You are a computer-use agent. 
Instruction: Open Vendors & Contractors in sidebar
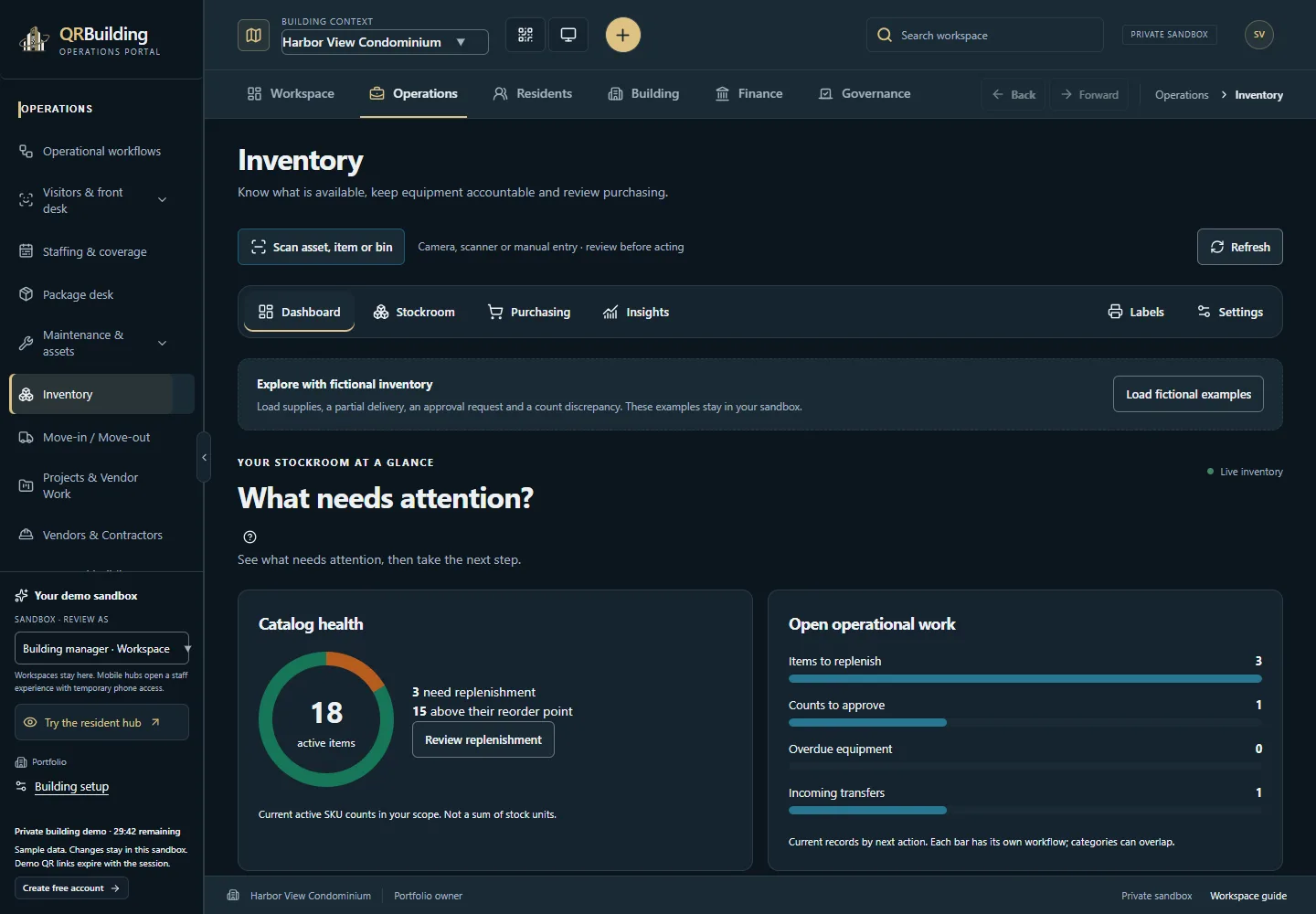(x=101, y=535)
